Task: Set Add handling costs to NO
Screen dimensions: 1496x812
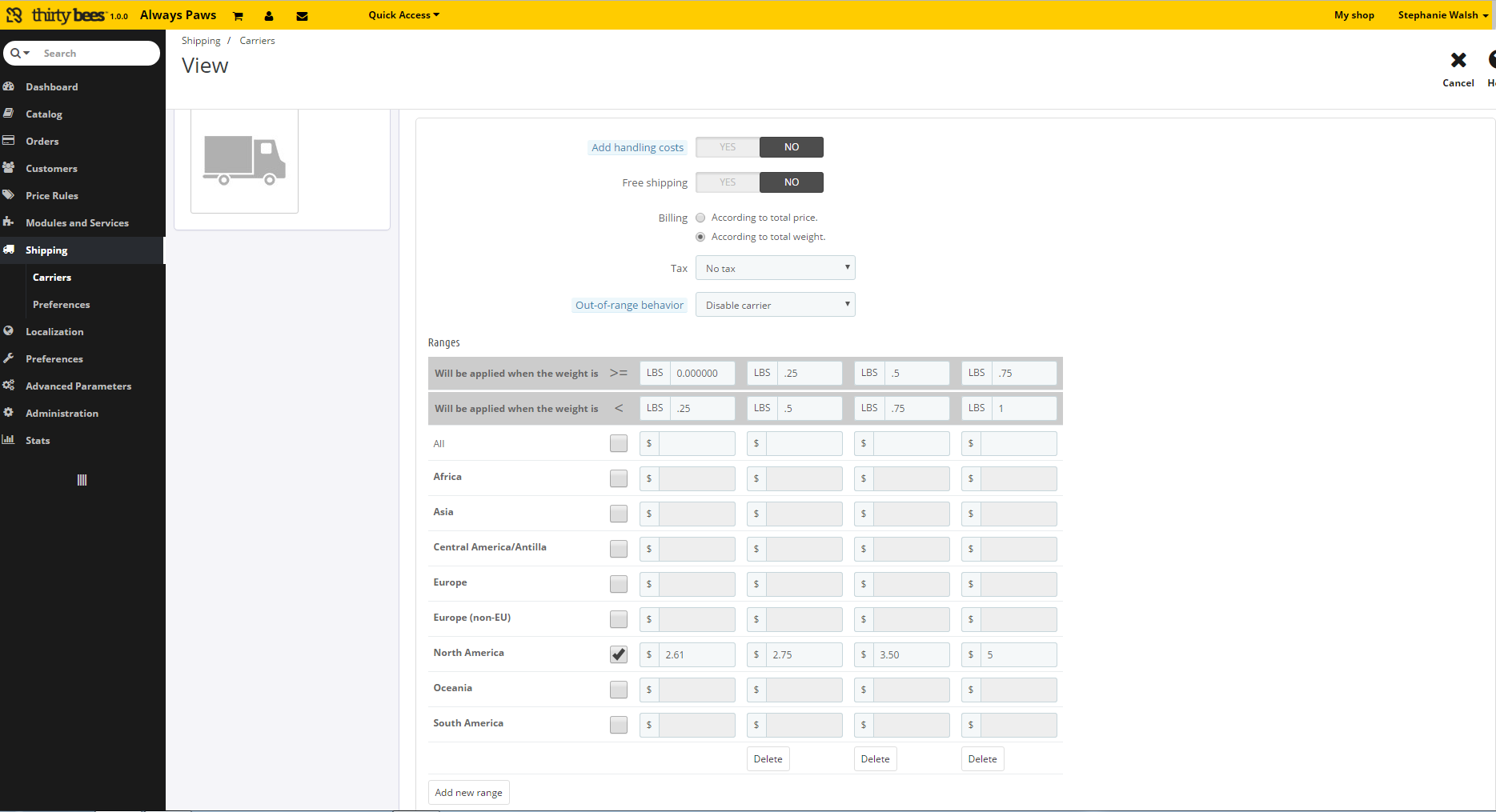Action: [792, 147]
